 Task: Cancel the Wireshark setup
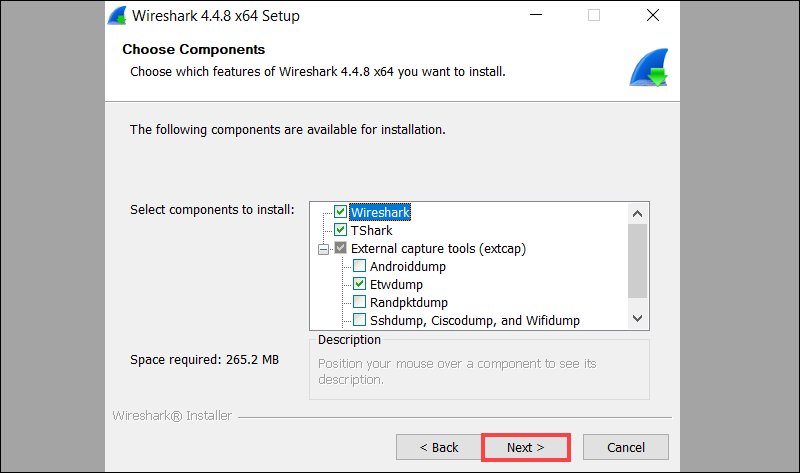point(626,447)
